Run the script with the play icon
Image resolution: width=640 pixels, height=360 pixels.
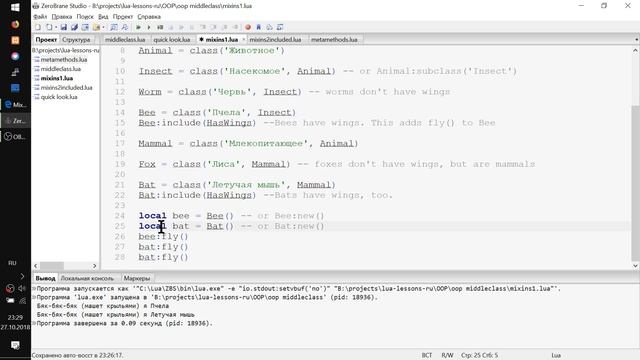pos(149,27)
